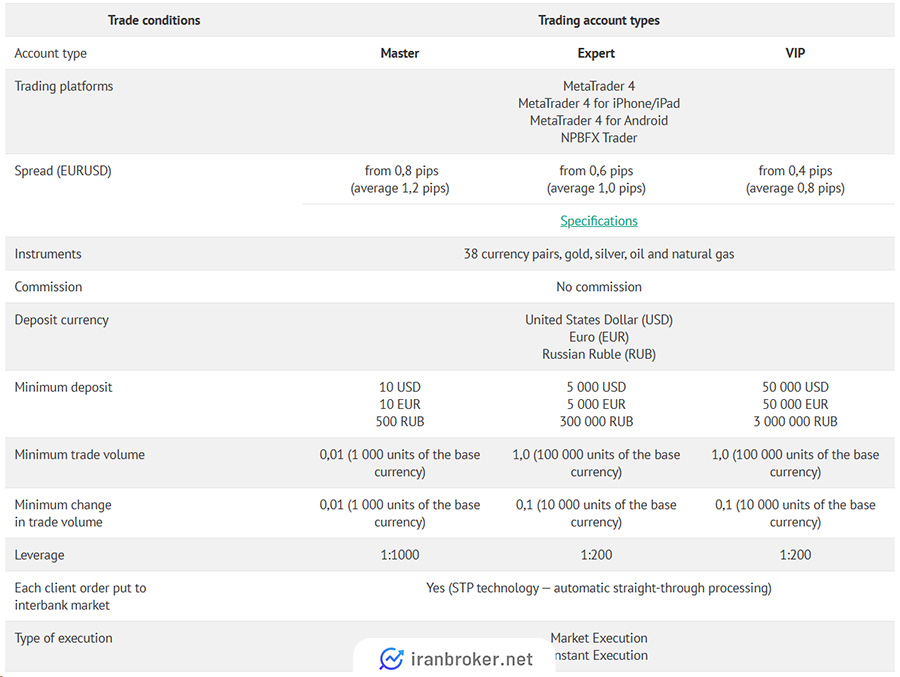Click the No commission cell
This screenshot has height=677, width=900.
point(599,287)
